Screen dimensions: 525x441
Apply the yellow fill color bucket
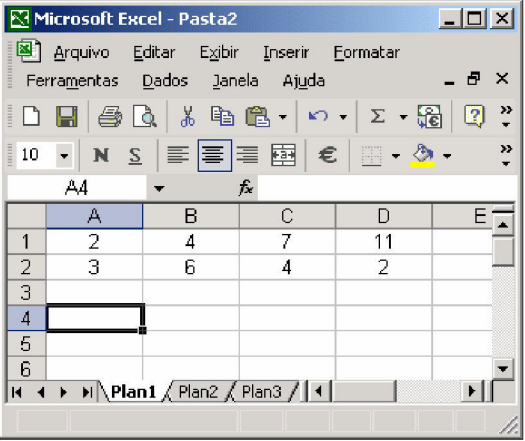pyautogui.click(x=422, y=156)
